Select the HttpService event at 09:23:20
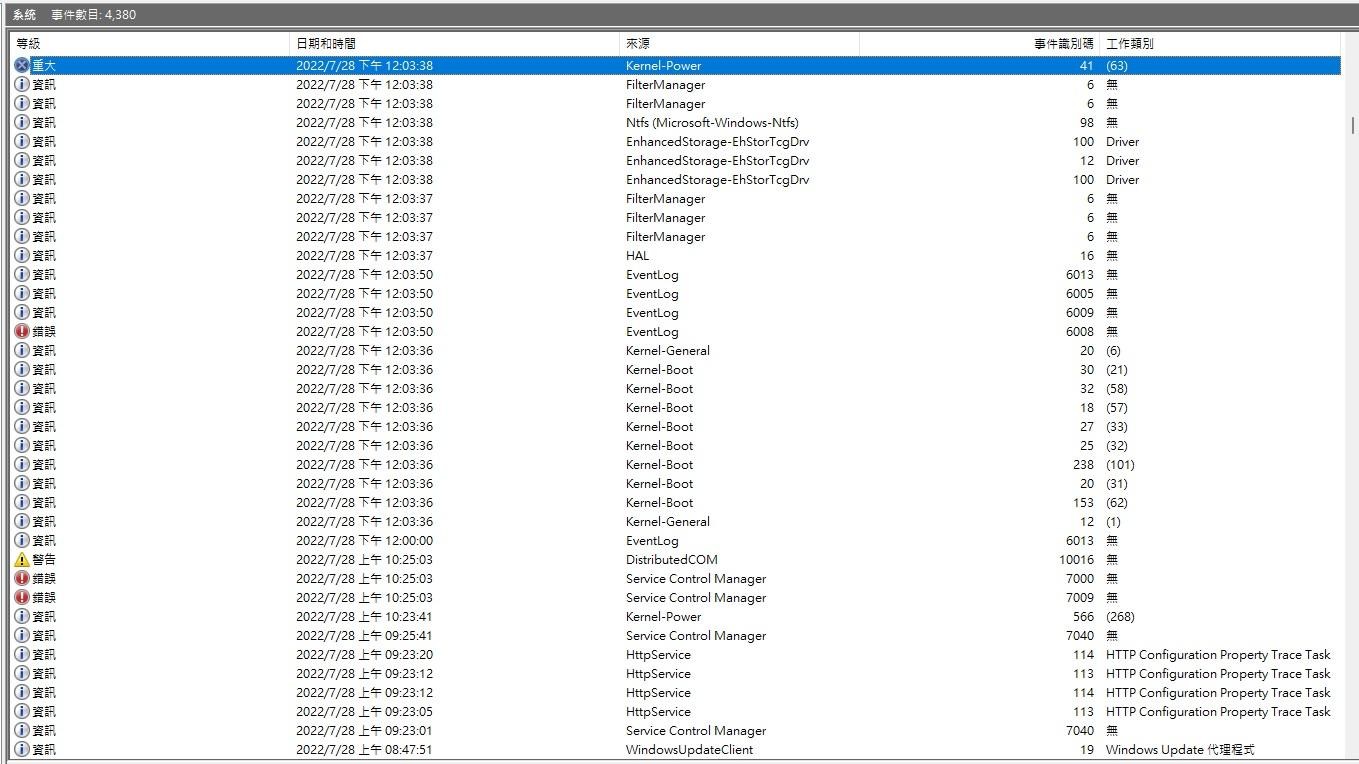 pos(658,655)
